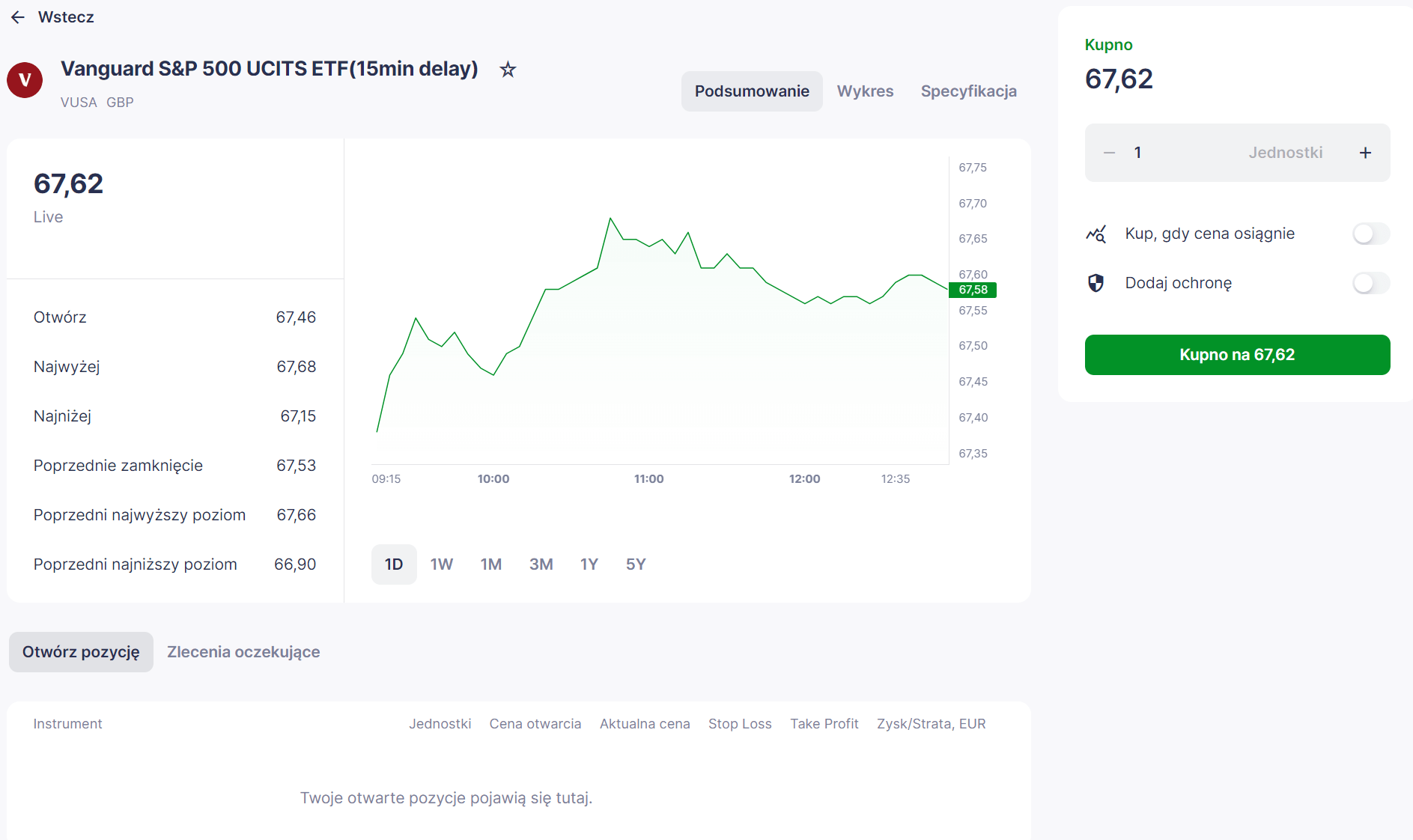Click the 'Instrument' column header
This screenshot has width=1413, height=840.
67,724
